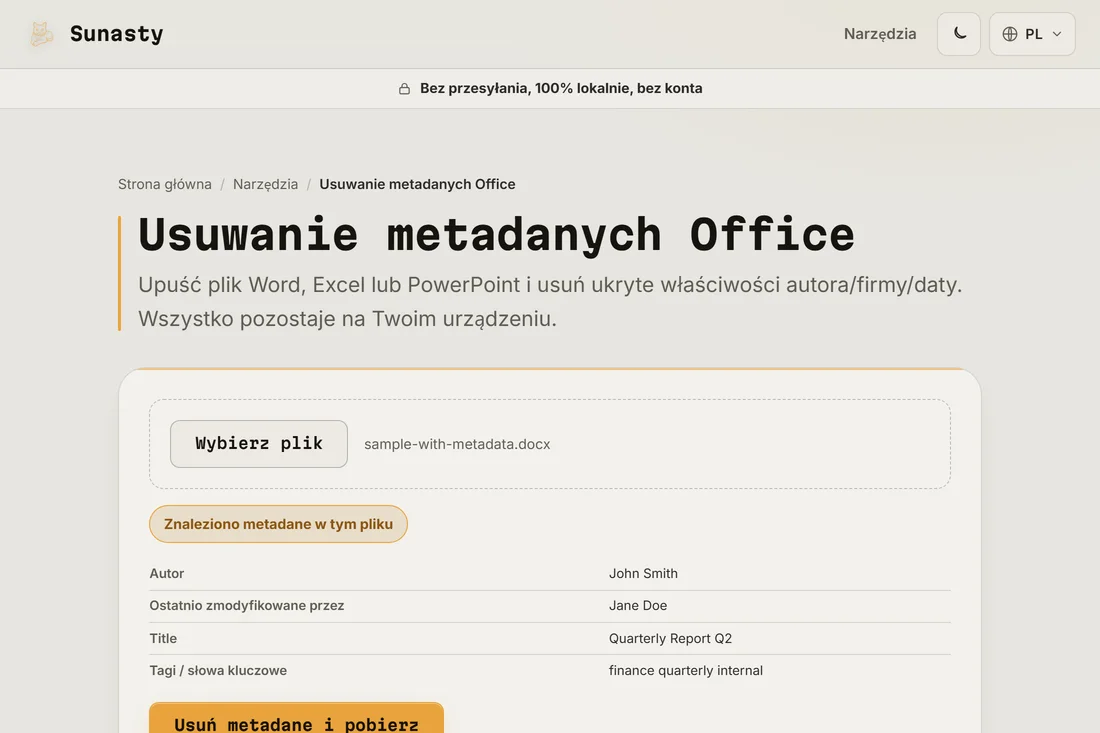Image resolution: width=1100 pixels, height=733 pixels.
Task: Click Znaleziono metadane w tym pliku badge
Action: (x=279, y=524)
